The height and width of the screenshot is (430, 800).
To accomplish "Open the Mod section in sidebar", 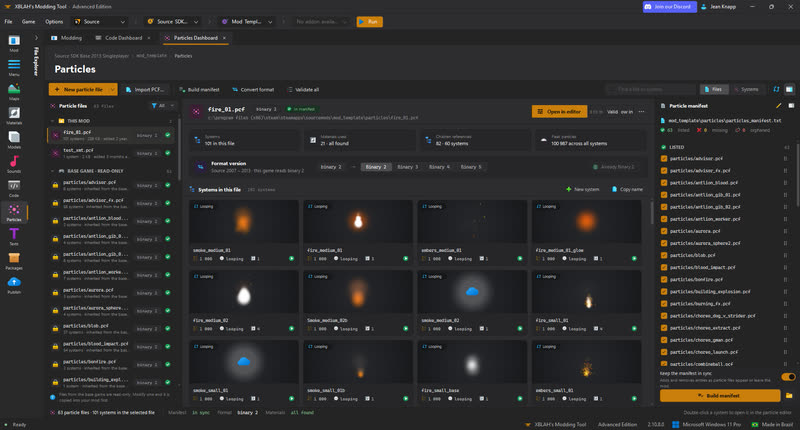I will pos(14,44).
